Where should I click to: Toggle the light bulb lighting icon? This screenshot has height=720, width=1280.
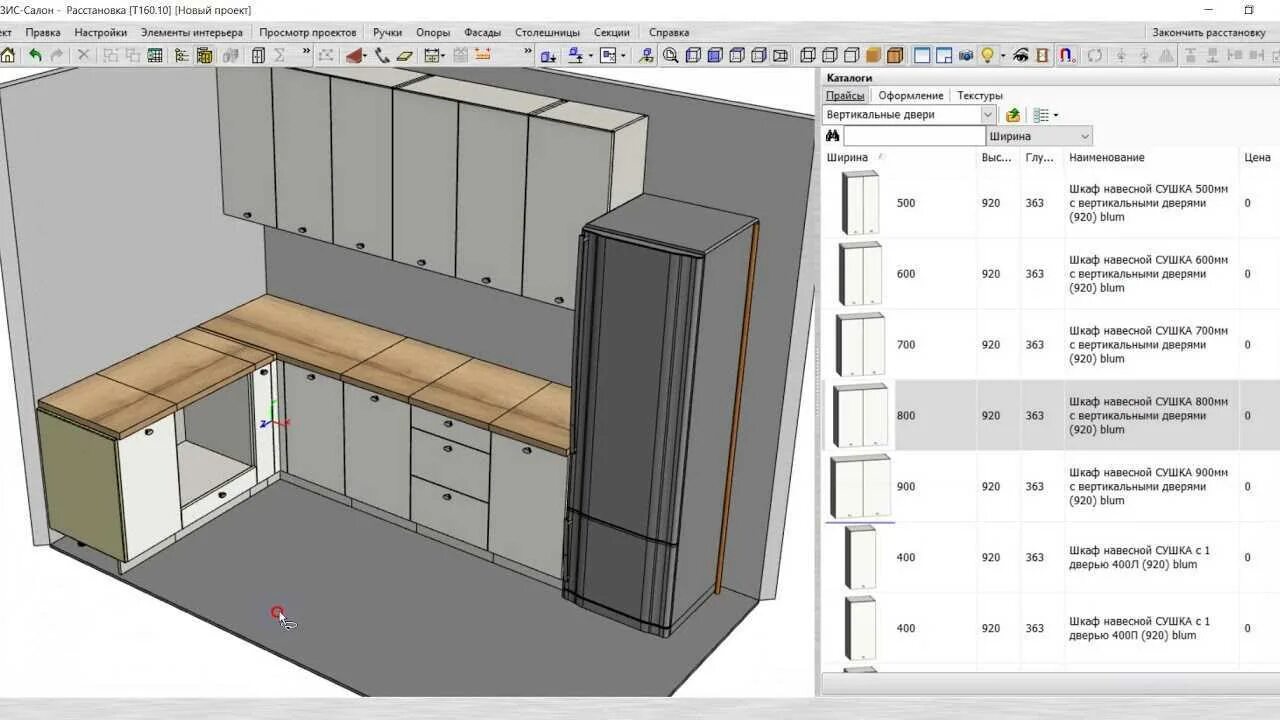(x=988, y=56)
